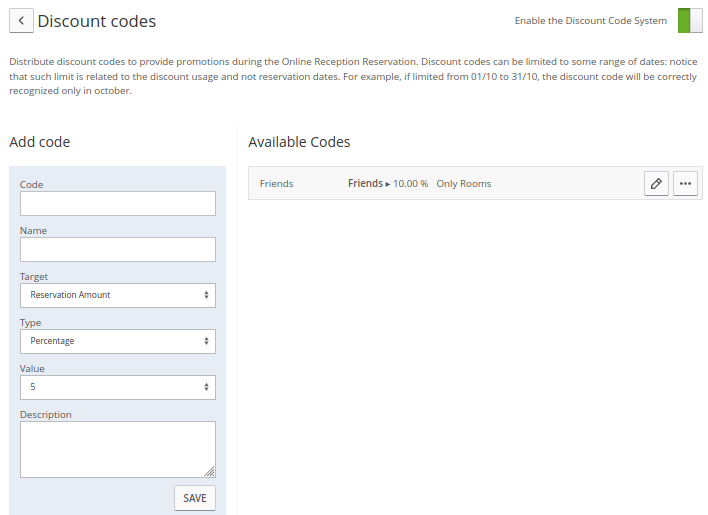Click into the Name text field
Screen dimensions: 708x515
click(x=118, y=249)
